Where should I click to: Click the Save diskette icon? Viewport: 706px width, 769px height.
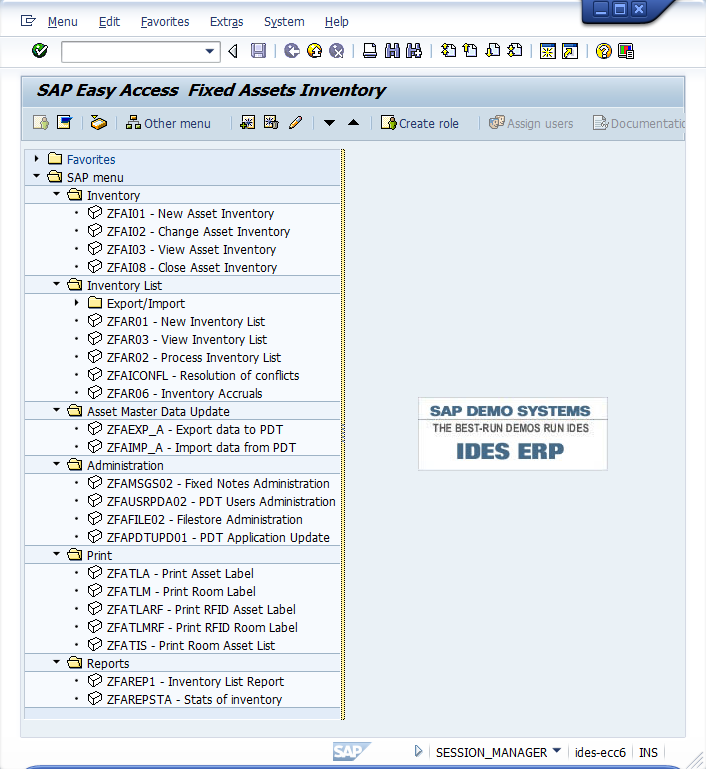(x=258, y=51)
